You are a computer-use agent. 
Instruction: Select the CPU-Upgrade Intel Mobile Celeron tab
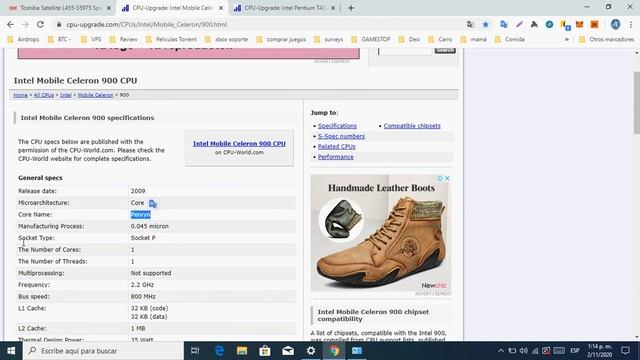pyautogui.click(x=172, y=8)
